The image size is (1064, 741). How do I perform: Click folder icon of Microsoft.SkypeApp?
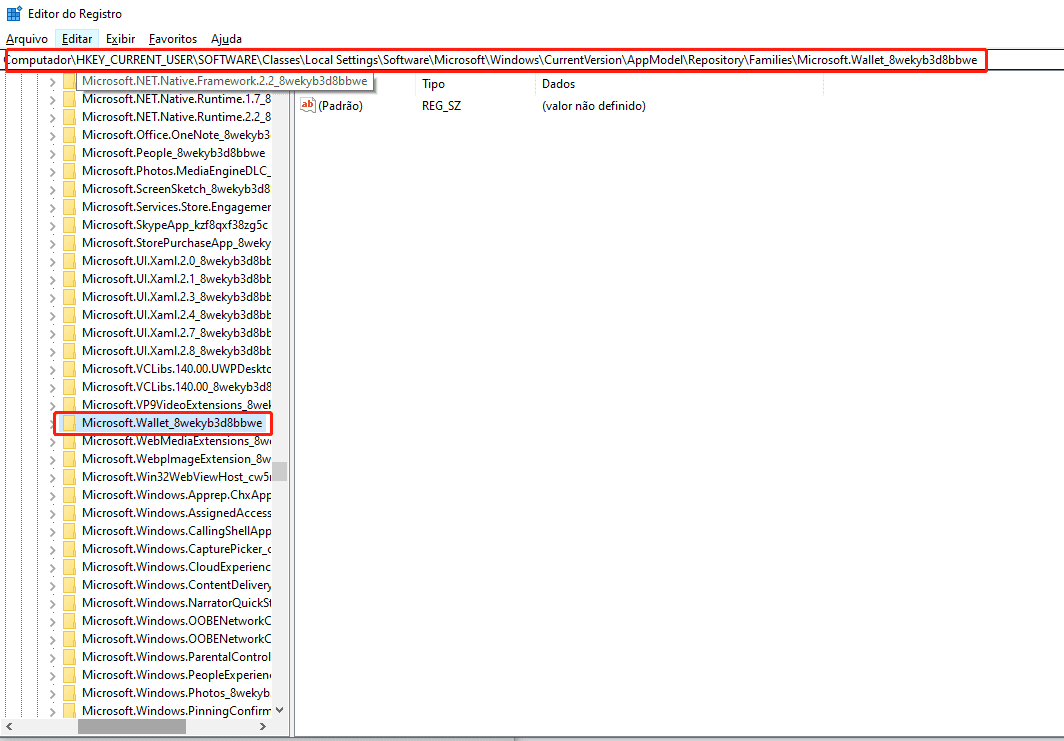click(69, 225)
